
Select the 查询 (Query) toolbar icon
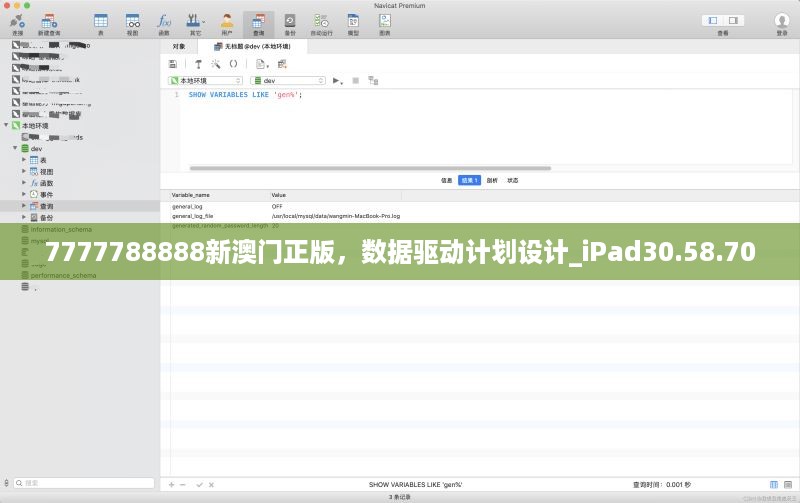tap(259, 24)
